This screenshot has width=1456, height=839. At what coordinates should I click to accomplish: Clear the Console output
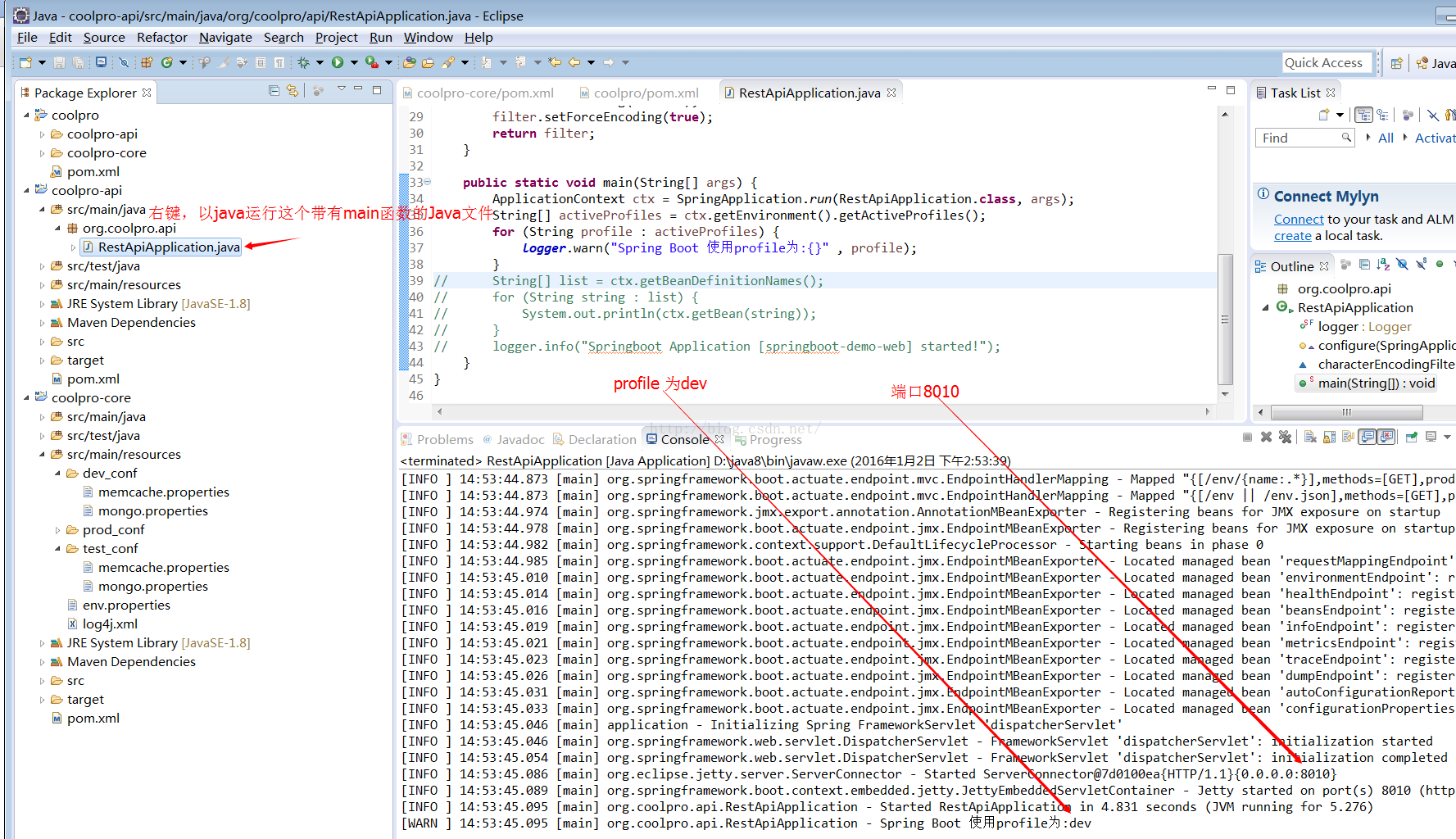[1309, 438]
